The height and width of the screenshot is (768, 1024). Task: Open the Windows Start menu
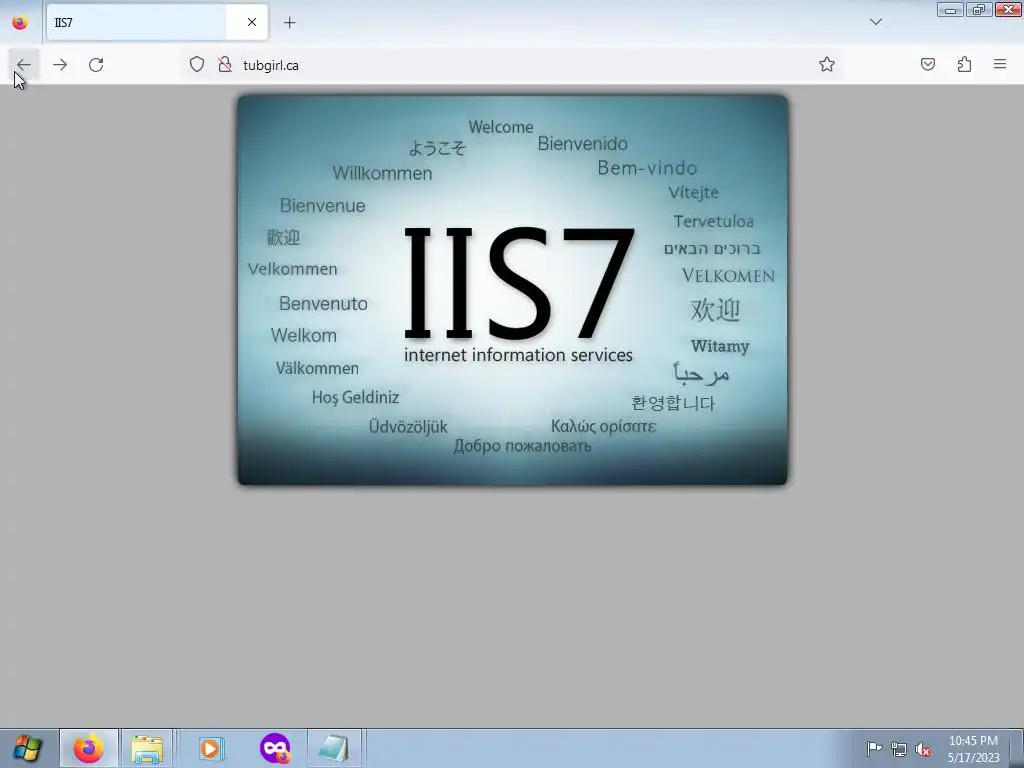tap(27, 748)
